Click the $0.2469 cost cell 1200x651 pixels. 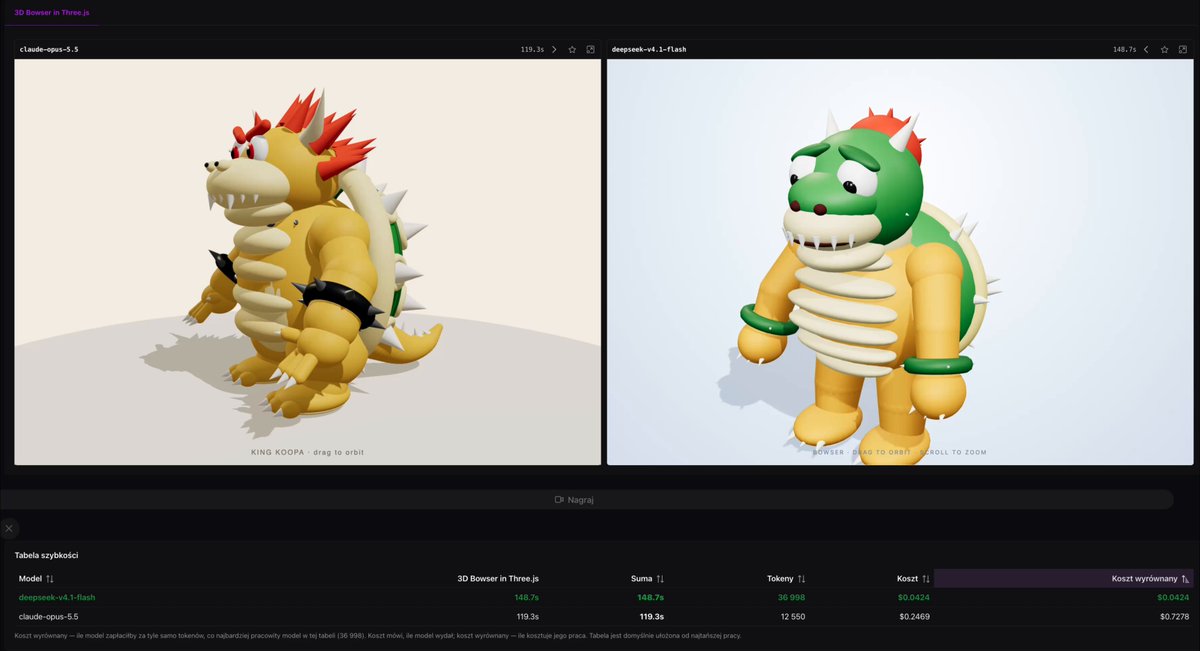[914, 616]
